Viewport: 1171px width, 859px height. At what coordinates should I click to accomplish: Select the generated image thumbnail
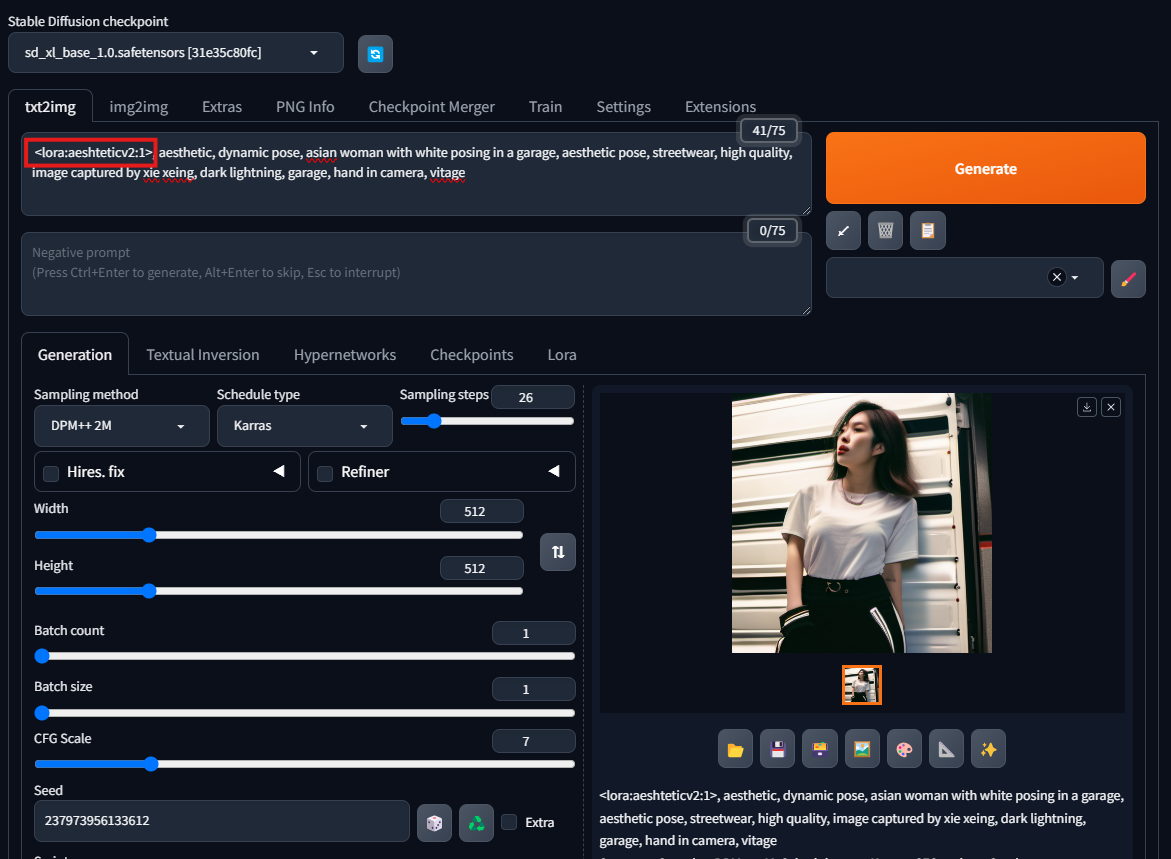(862, 685)
